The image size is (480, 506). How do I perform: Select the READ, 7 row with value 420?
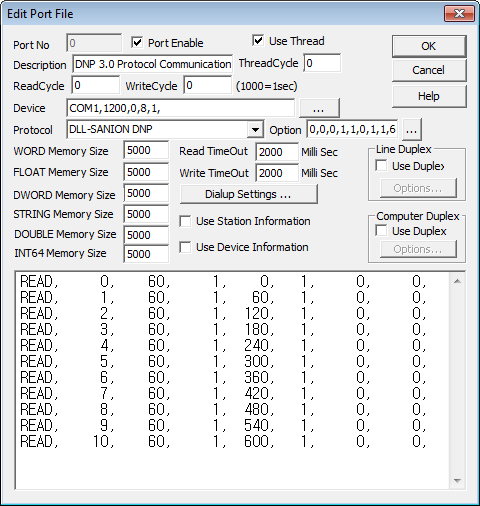(x=223, y=393)
